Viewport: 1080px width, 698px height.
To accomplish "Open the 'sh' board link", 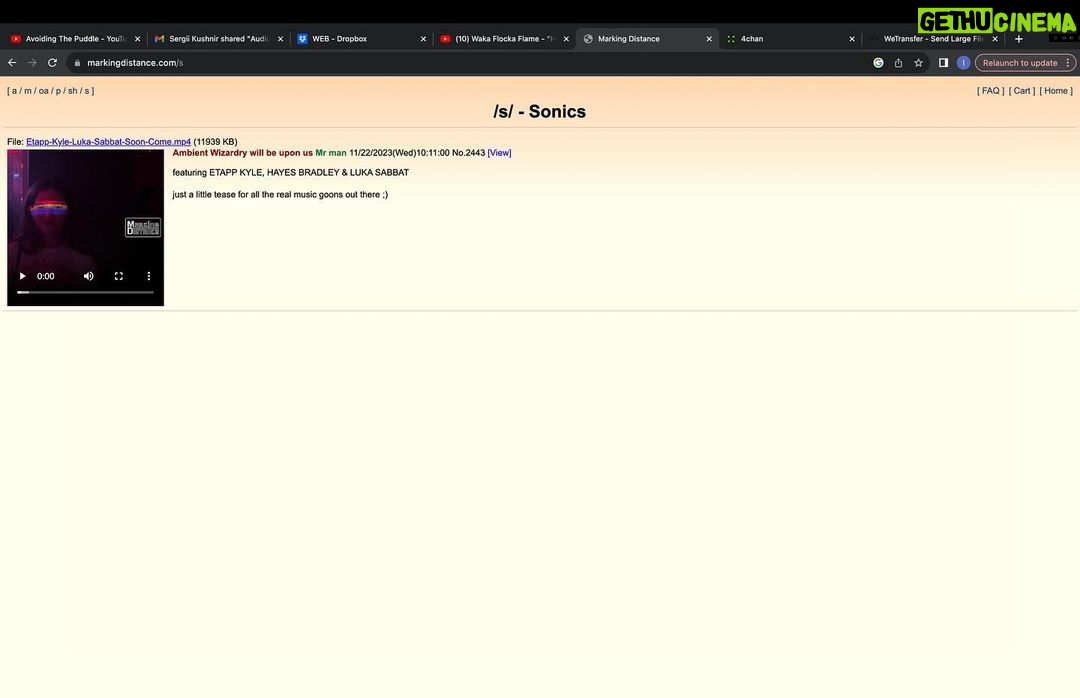I will tap(72, 91).
